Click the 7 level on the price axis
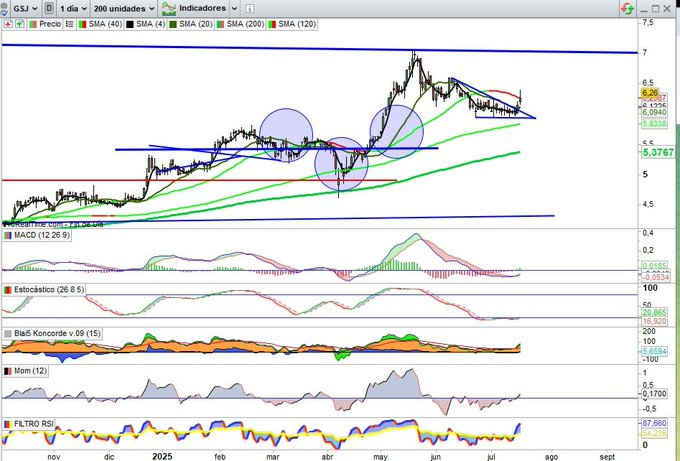The width and height of the screenshot is (680, 461). pyautogui.click(x=645, y=52)
